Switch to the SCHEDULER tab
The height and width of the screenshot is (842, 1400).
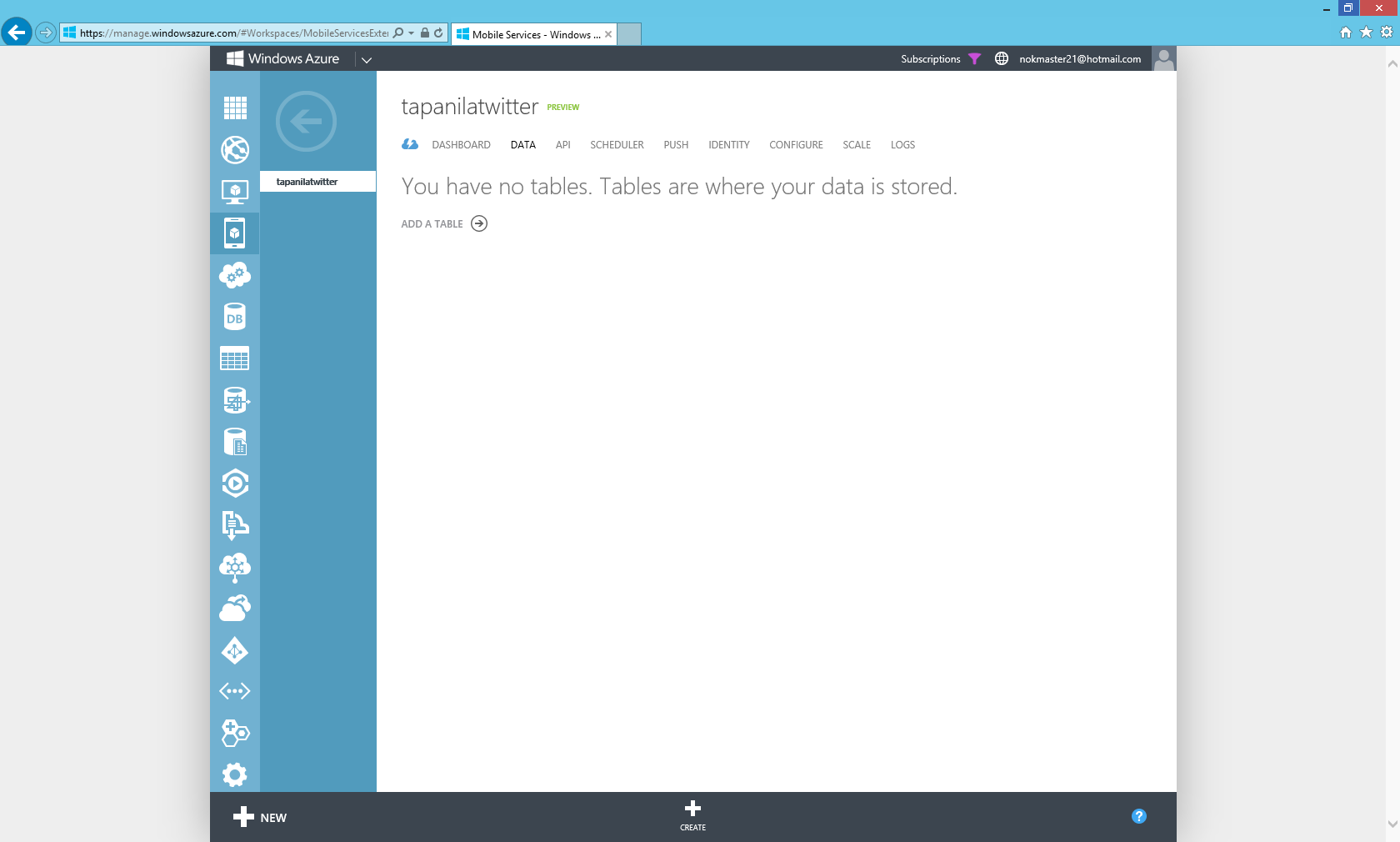(617, 145)
